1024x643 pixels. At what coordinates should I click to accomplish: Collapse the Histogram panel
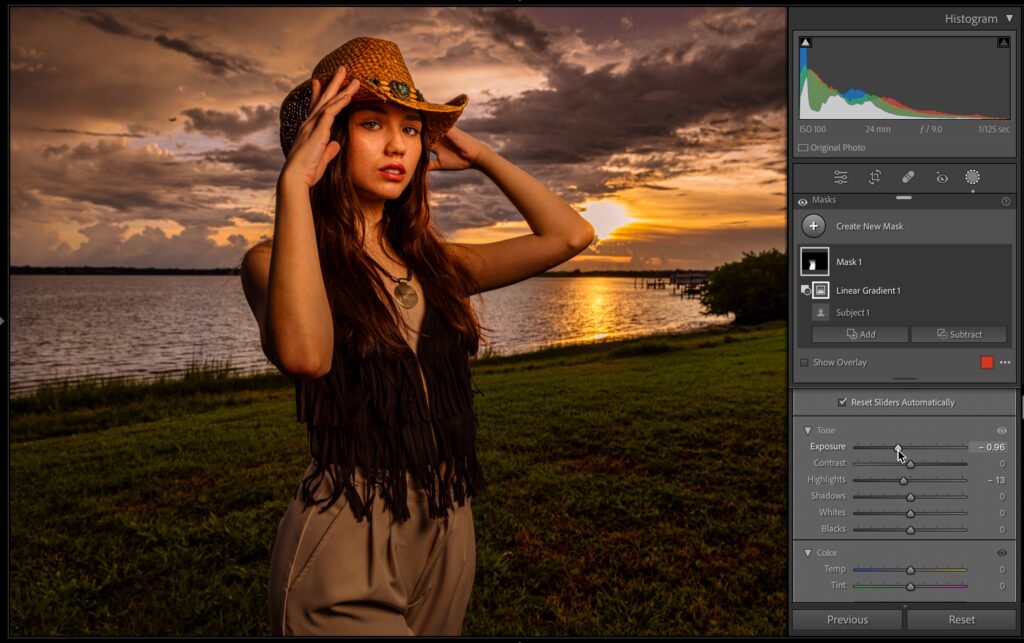pyautogui.click(x=1009, y=18)
